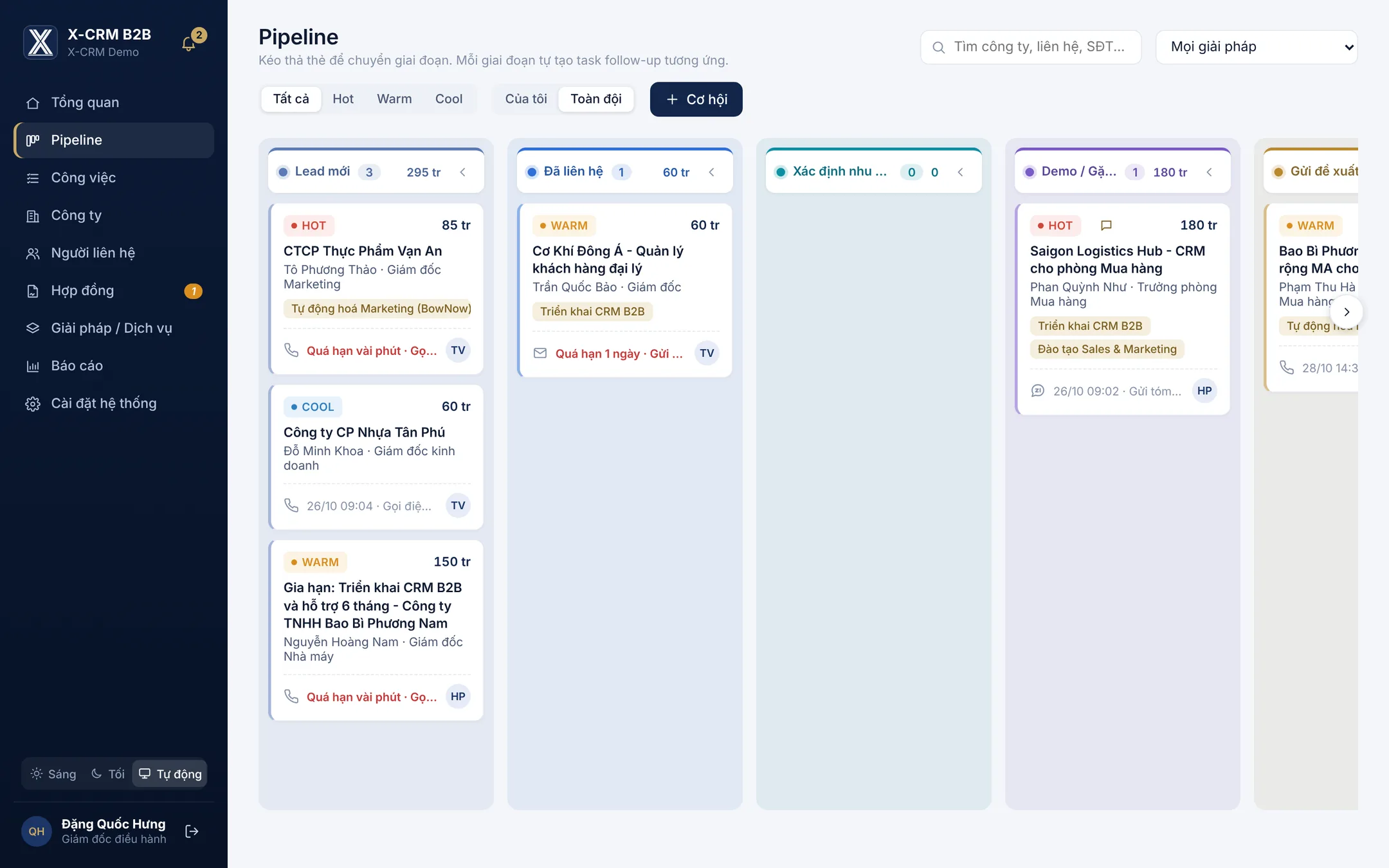Click Triển khai CRM B2B tag on Cơ Khí card

click(592, 311)
